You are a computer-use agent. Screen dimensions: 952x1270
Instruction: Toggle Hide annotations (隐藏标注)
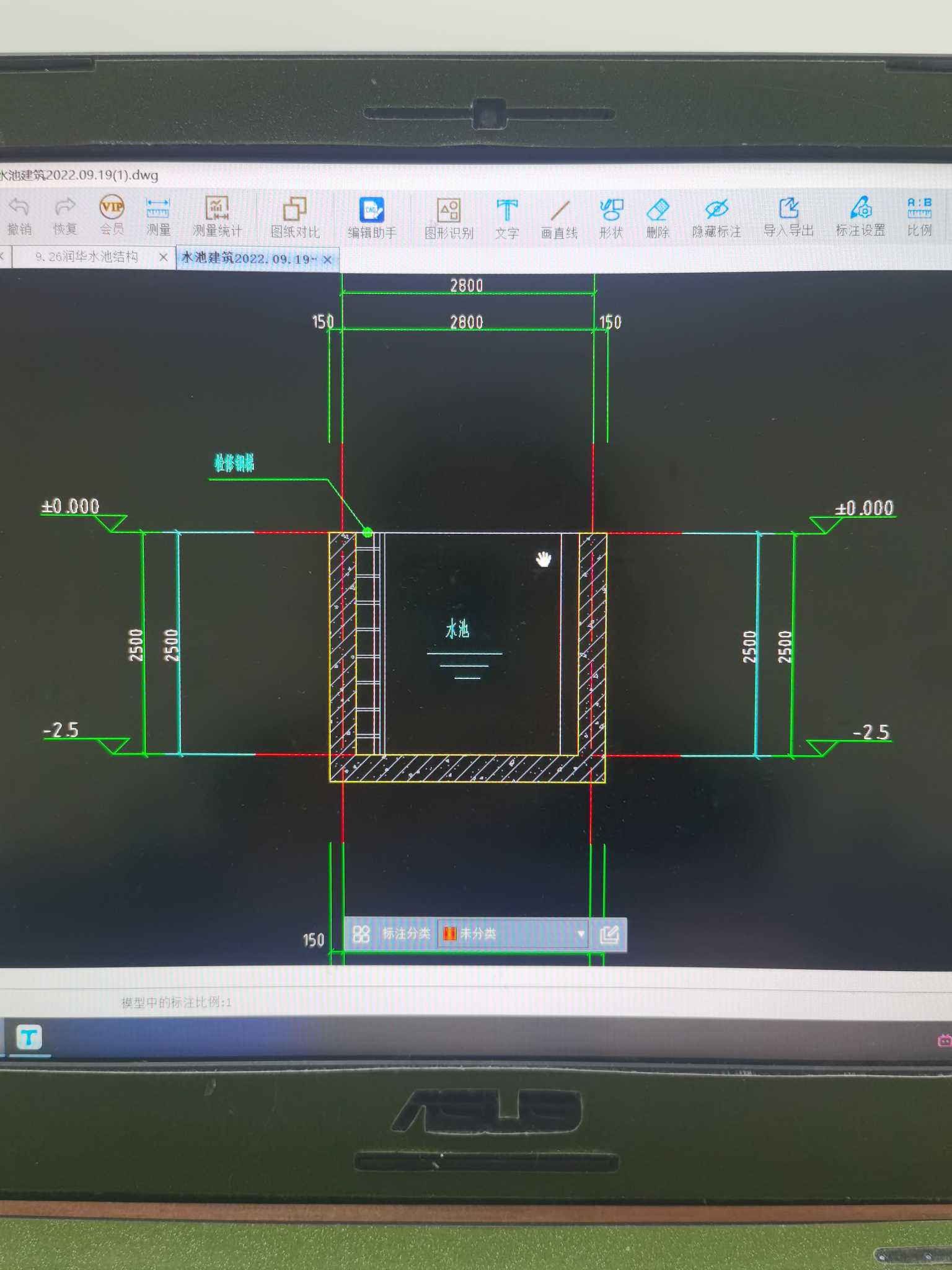coord(716,217)
